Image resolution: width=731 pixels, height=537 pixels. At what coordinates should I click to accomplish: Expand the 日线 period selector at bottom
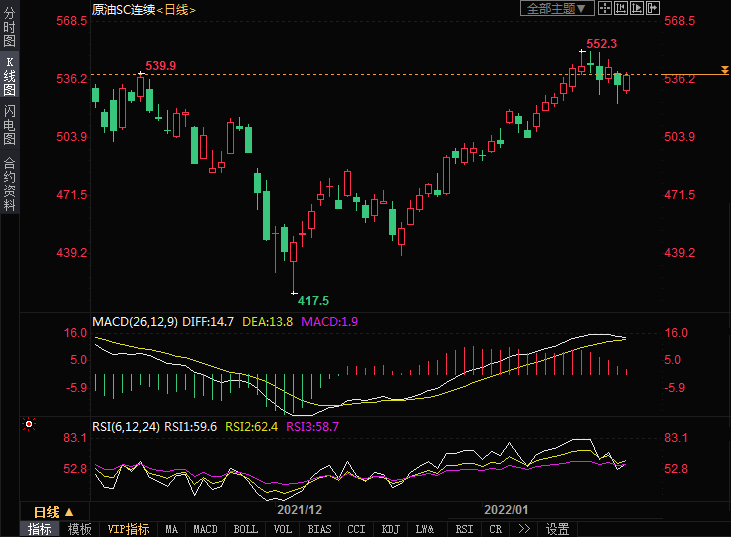54,511
